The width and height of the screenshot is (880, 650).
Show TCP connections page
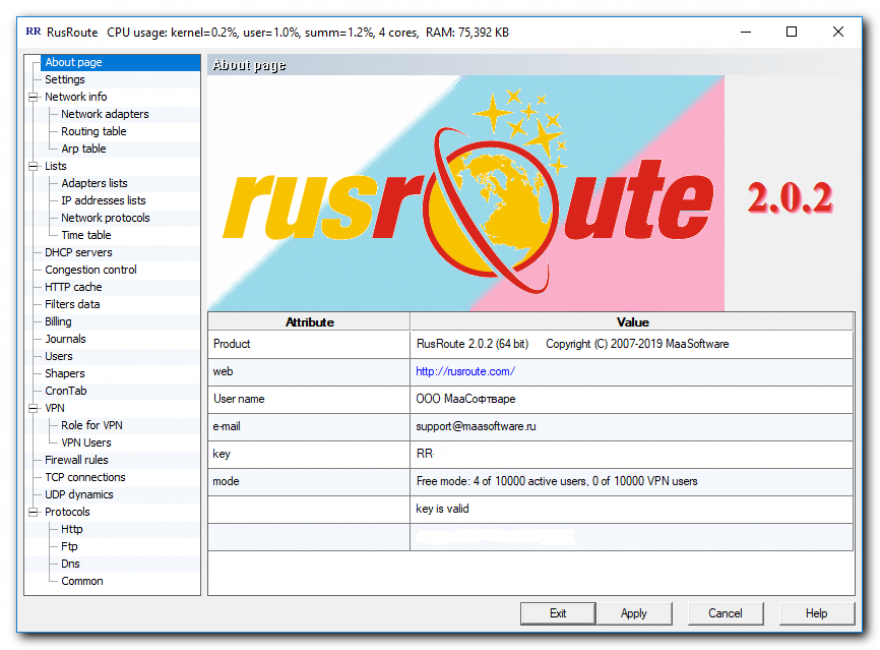click(85, 478)
